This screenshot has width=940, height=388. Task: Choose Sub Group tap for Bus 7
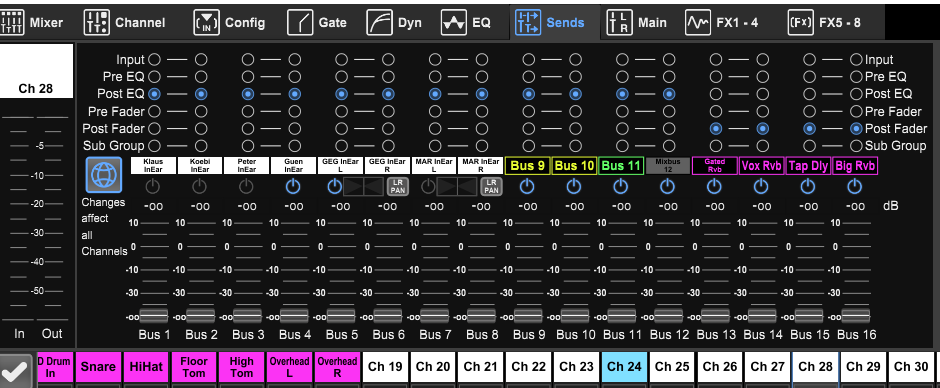(x=435, y=146)
